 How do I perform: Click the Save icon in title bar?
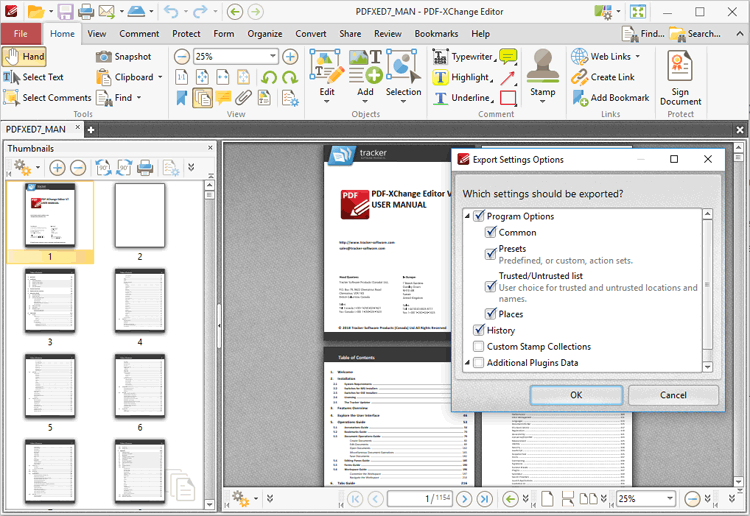pyautogui.click(x=65, y=11)
